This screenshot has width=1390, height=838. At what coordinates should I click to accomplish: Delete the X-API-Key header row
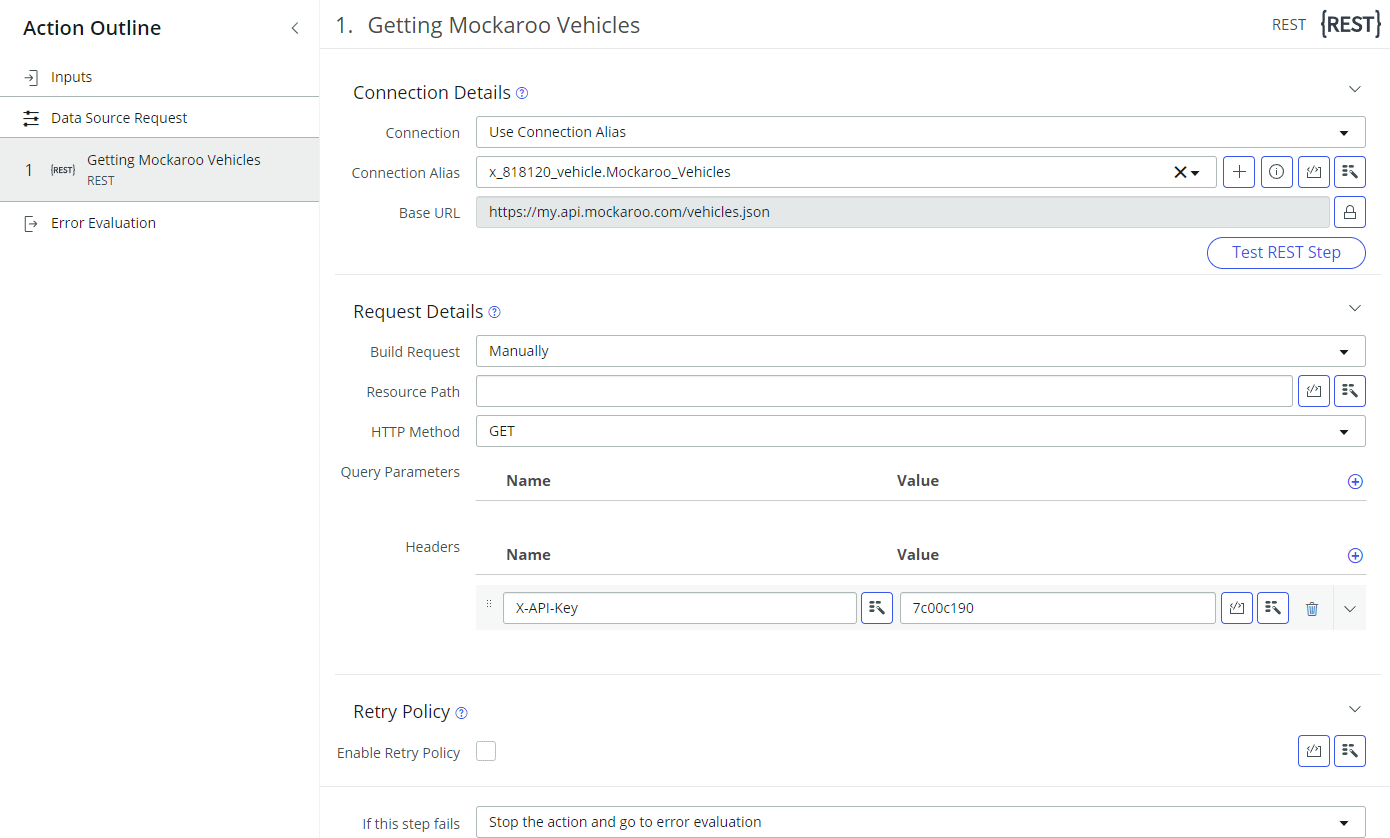click(x=1312, y=607)
